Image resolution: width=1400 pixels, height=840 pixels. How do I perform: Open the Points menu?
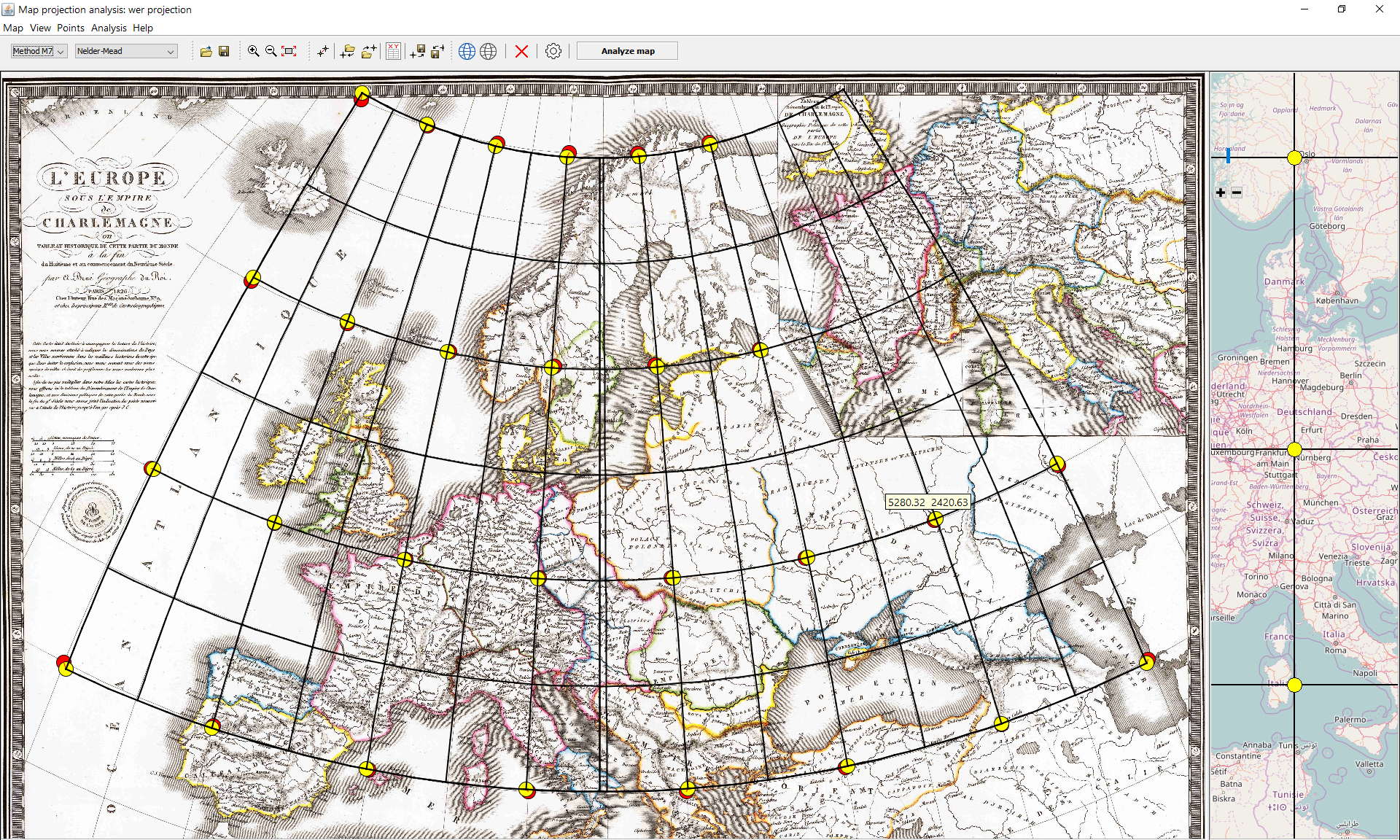tap(71, 28)
